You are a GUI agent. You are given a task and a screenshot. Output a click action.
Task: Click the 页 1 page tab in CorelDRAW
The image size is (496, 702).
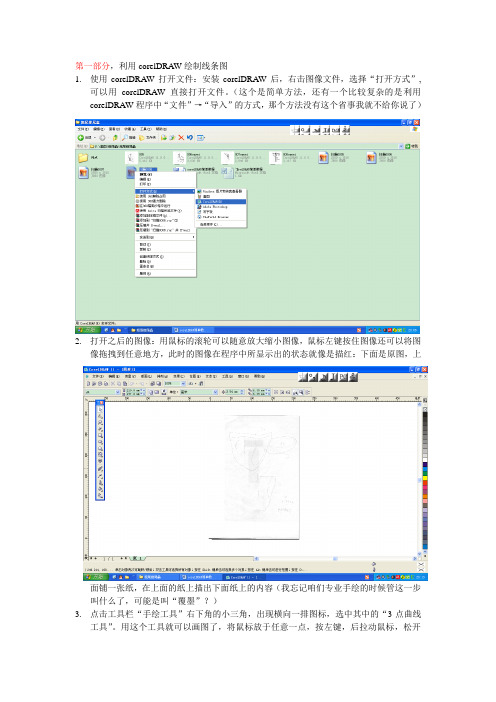coord(137,558)
